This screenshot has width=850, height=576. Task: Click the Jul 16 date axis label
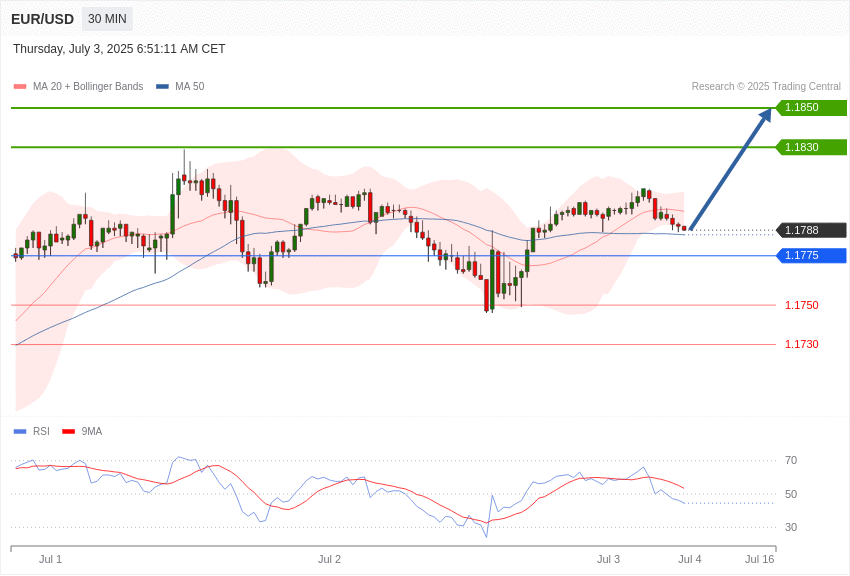(759, 559)
